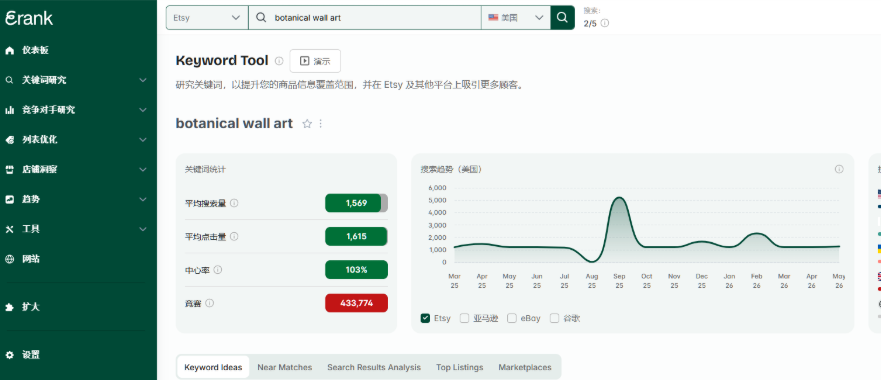The image size is (881, 380).
Task: Click the US flag in country selector
Action: pos(493,17)
